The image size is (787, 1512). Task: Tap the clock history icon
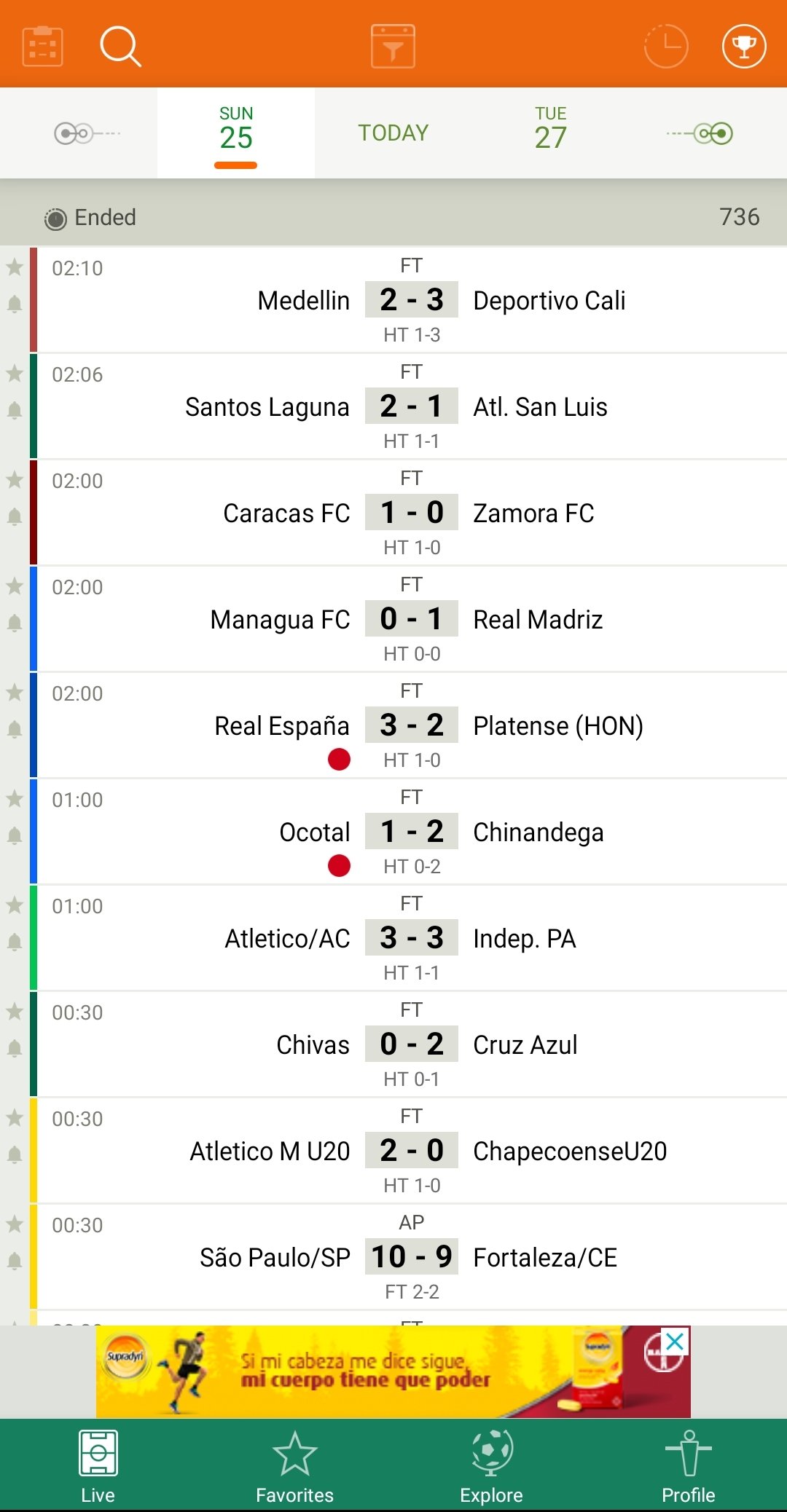click(x=666, y=46)
